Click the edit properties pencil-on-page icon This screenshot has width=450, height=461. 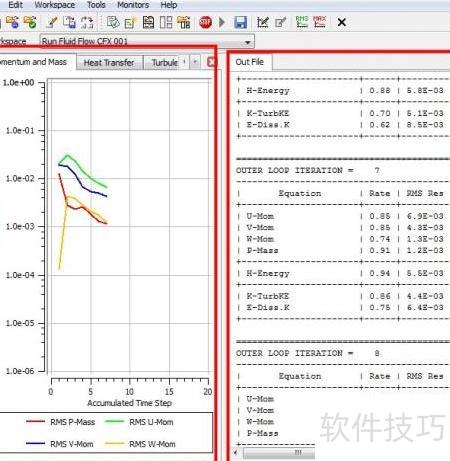(280, 22)
